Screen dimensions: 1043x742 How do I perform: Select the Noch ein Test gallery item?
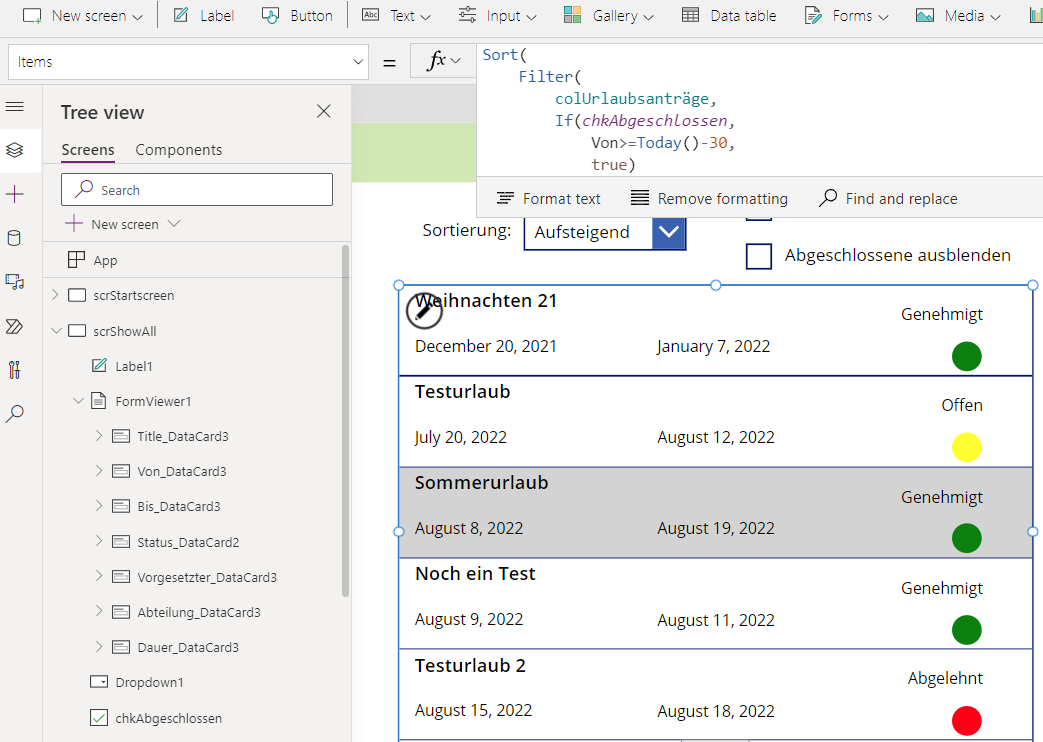716,604
